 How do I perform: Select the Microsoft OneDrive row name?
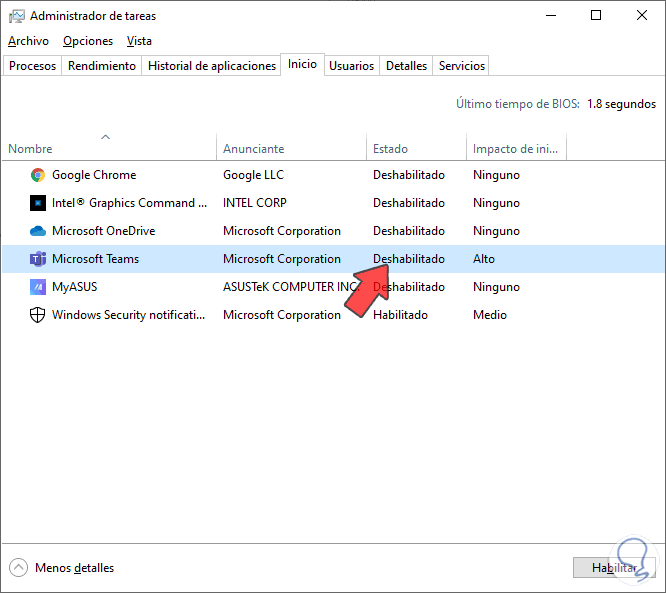coord(104,231)
